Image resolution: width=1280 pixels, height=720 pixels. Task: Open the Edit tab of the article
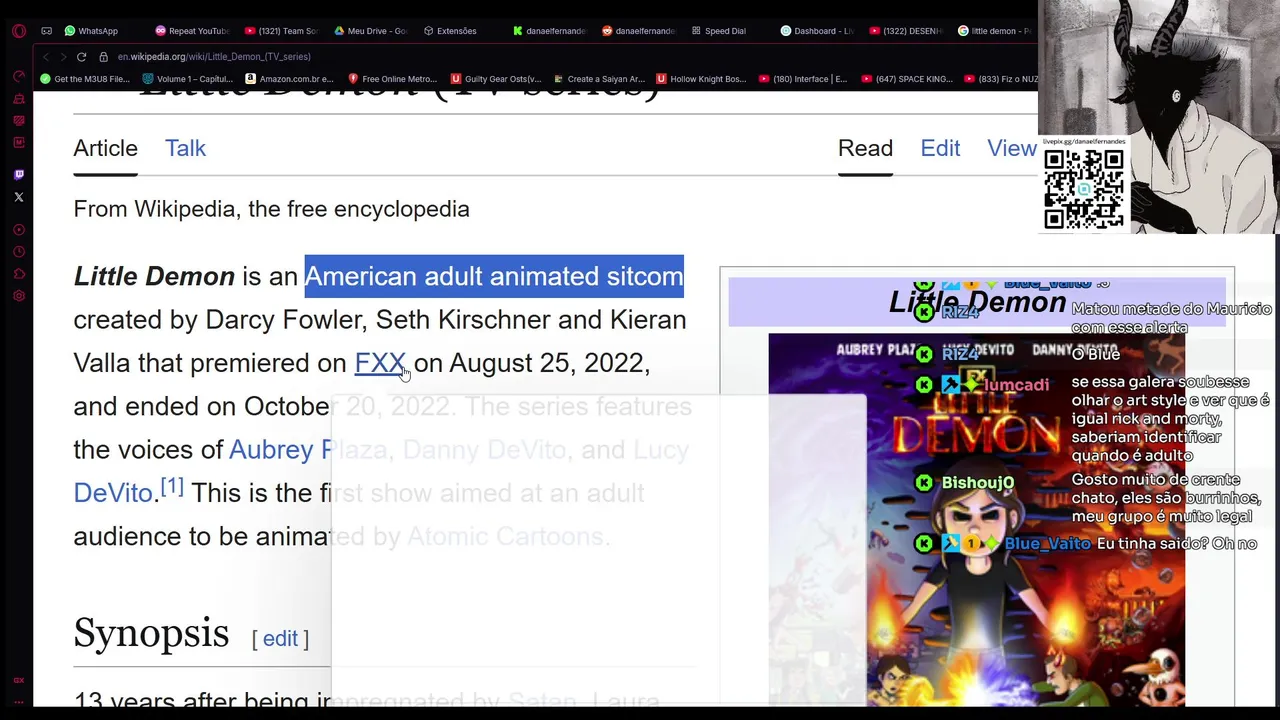click(x=940, y=148)
